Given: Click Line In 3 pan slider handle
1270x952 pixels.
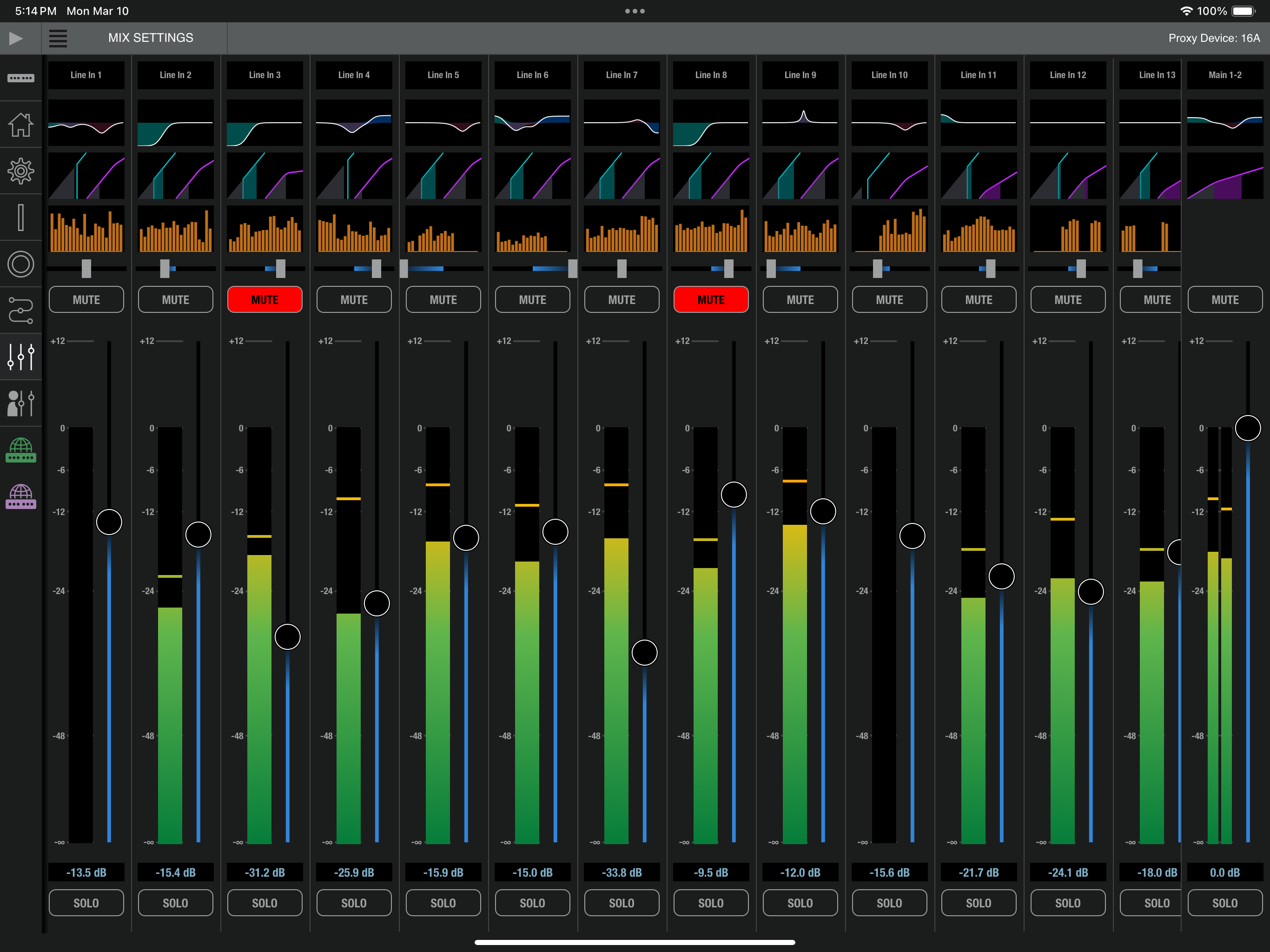Looking at the screenshot, I should 281,268.
